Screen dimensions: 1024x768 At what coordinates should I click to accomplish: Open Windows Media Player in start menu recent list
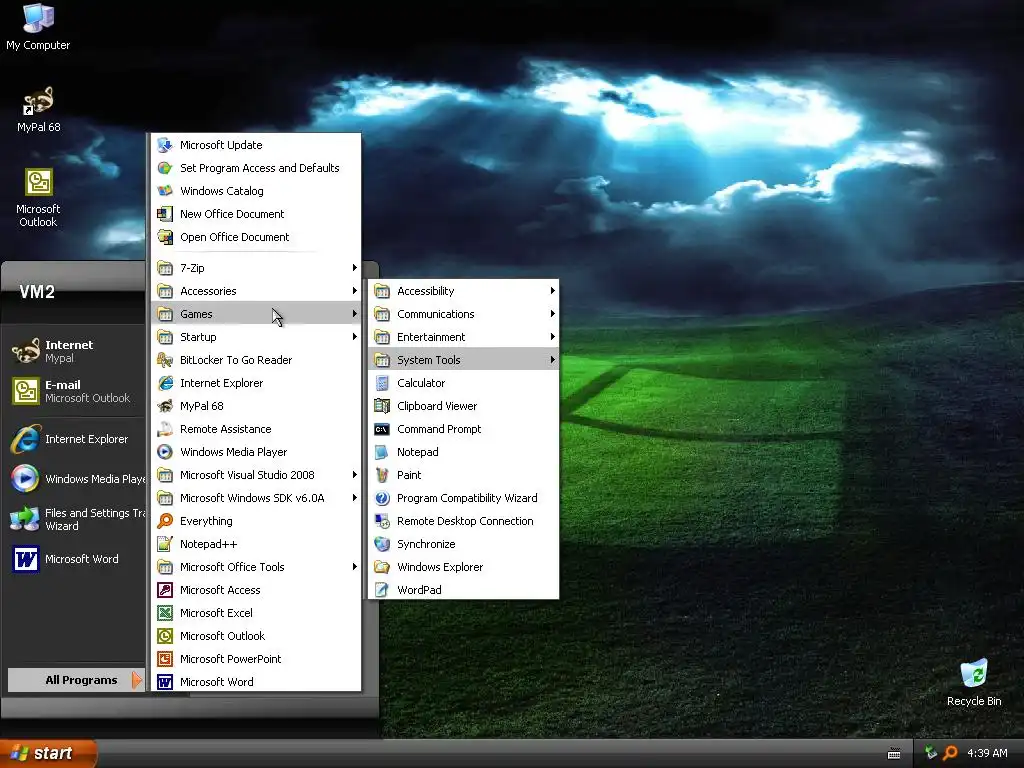(76, 479)
